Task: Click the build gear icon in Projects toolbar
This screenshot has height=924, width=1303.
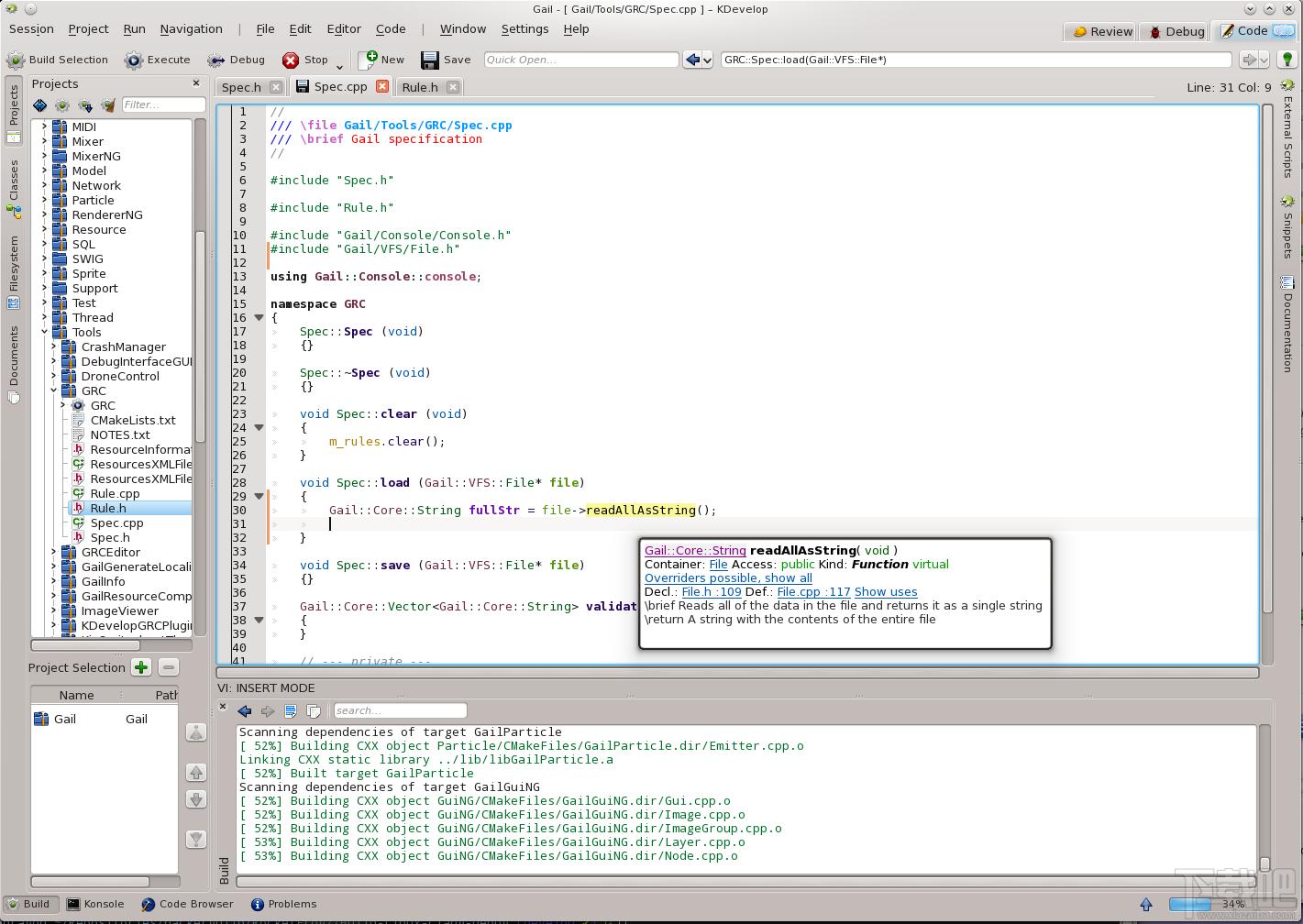Action: pyautogui.click(x=62, y=105)
